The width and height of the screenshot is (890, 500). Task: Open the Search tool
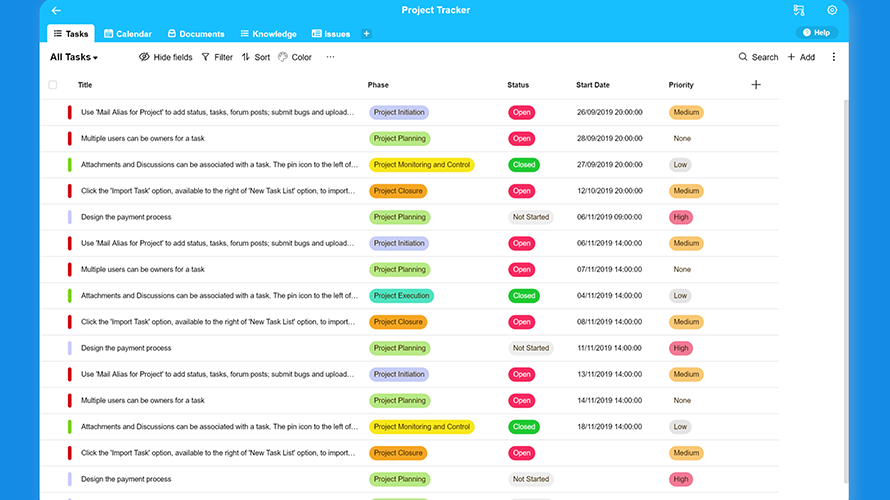tap(758, 57)
